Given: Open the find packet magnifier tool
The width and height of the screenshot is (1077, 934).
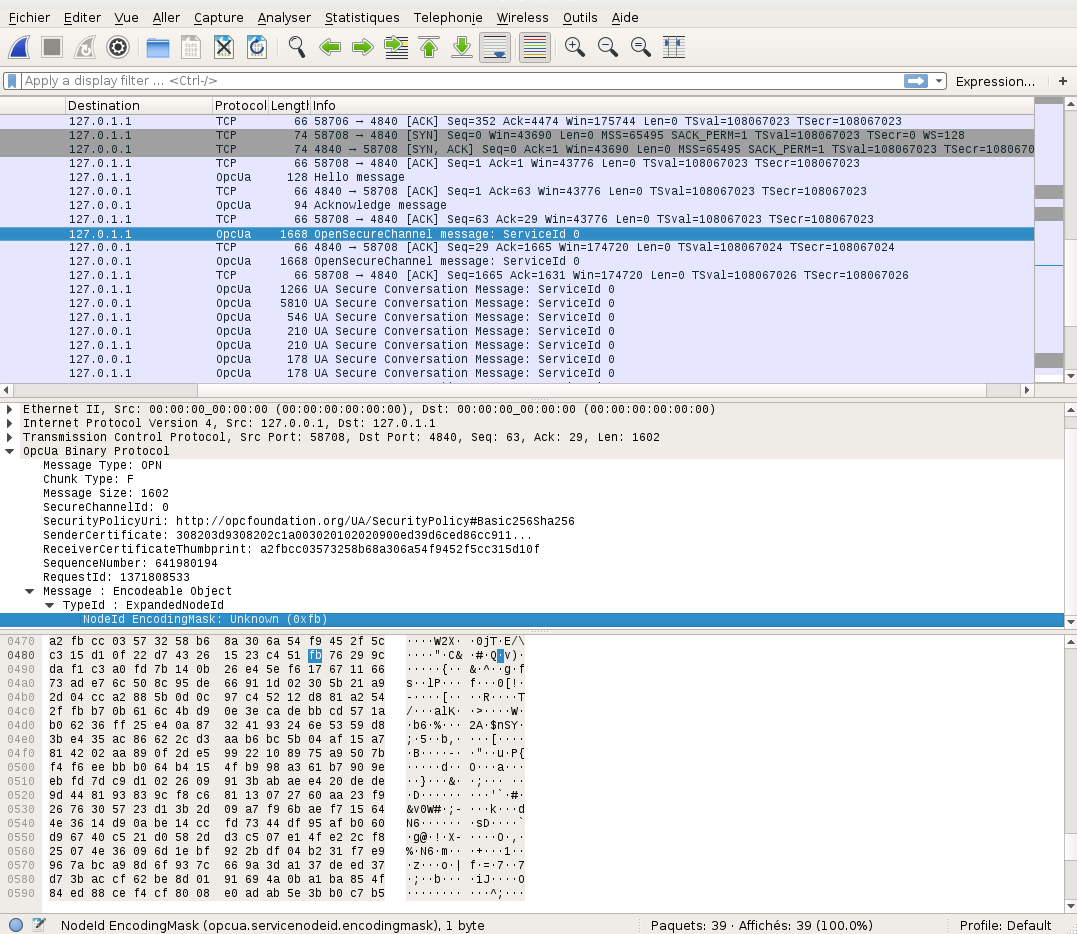Looking at the screenshot, I should (295, 47).
